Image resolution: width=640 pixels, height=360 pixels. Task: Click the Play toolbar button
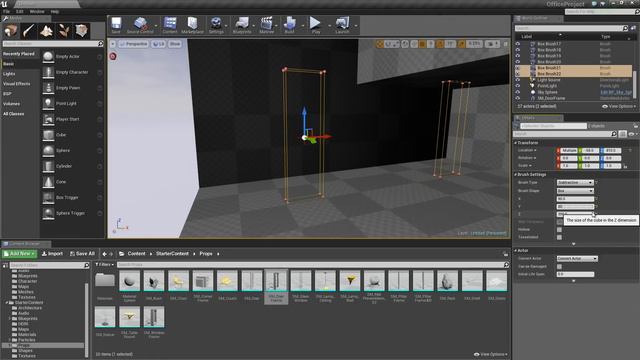(x=316, y=25)
